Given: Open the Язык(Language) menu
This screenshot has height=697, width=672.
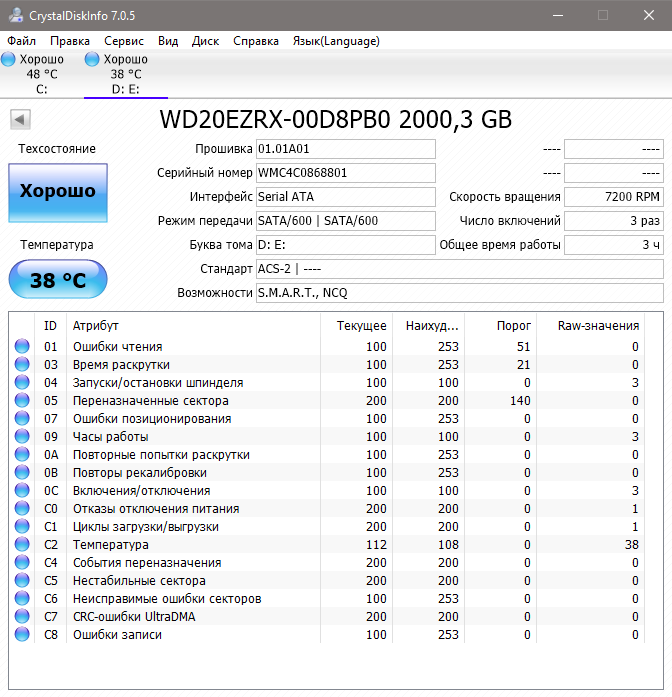Looking at the screenshot, I should coord(336,41).
